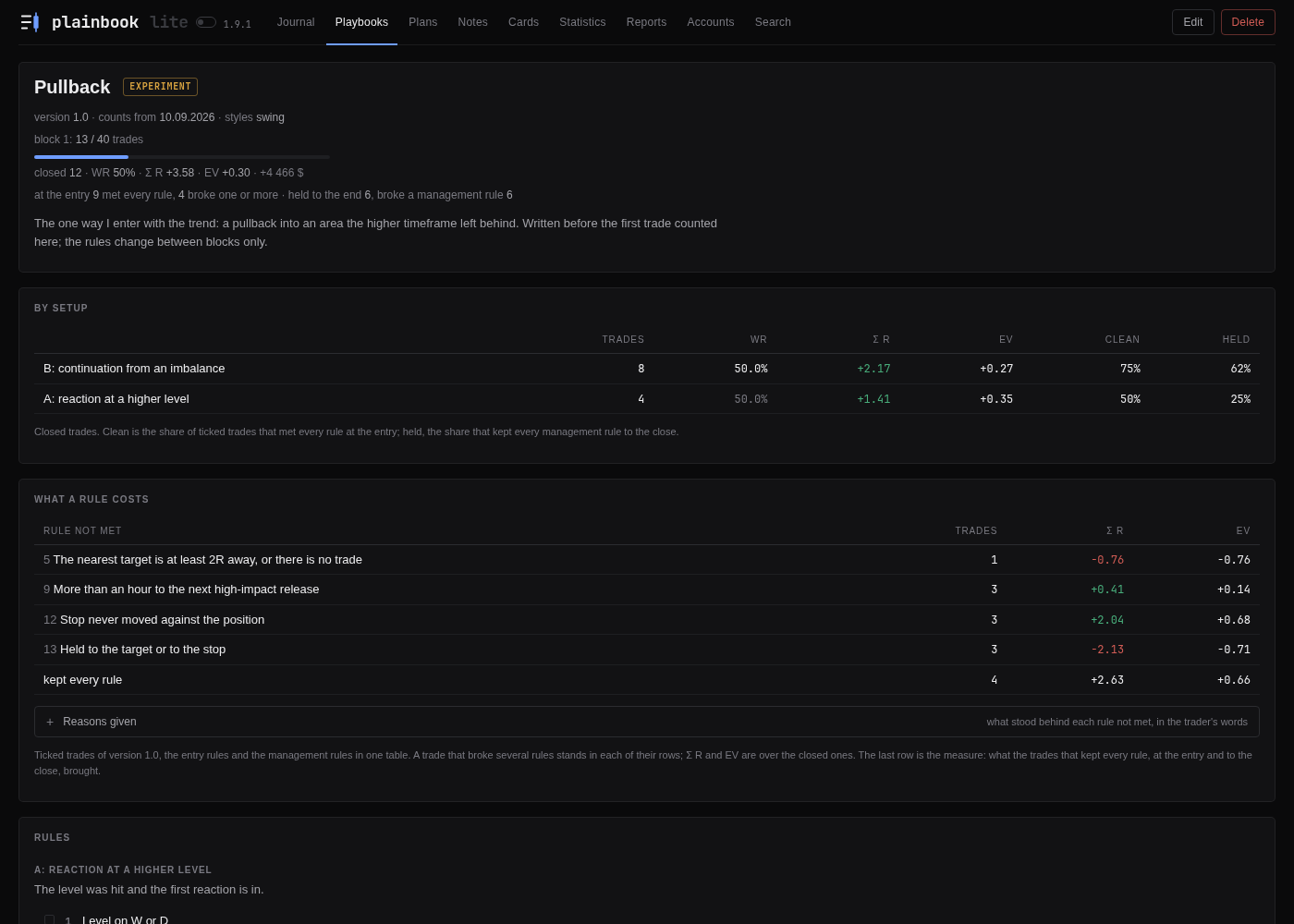
Task: Click the HELD column header
Action: click(1236, 340)
